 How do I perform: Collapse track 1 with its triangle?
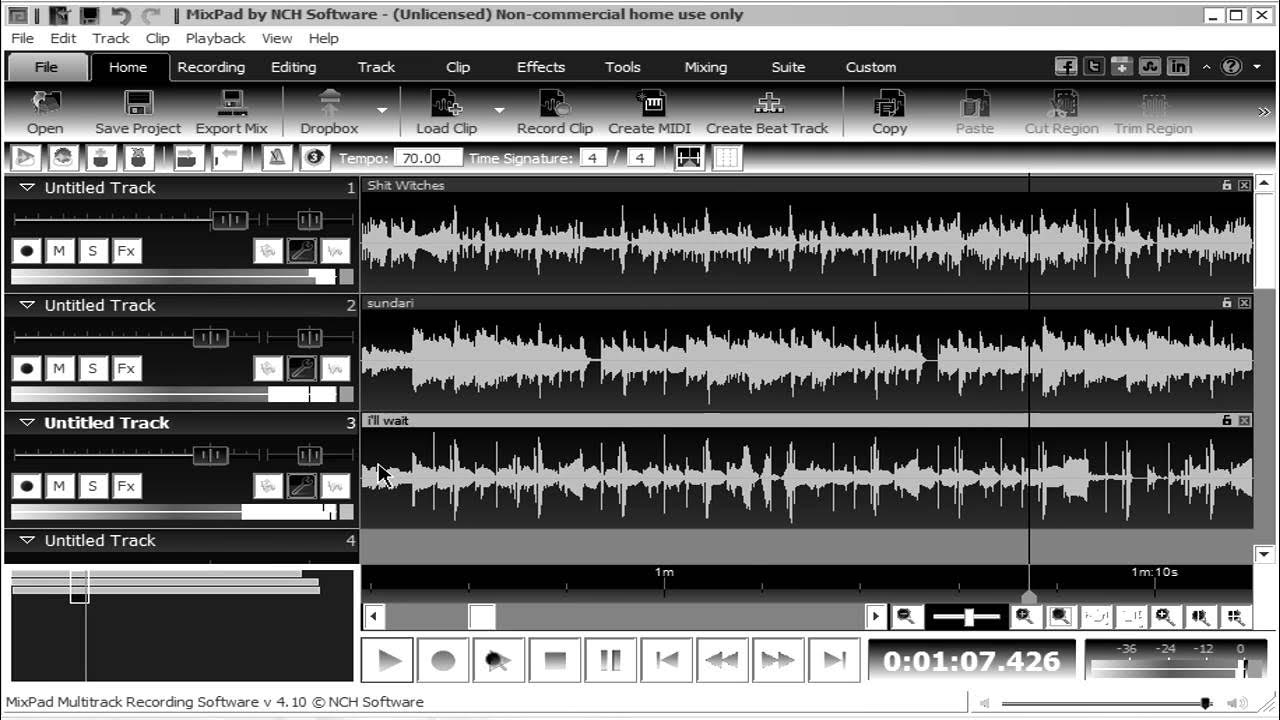pos(27,187)
